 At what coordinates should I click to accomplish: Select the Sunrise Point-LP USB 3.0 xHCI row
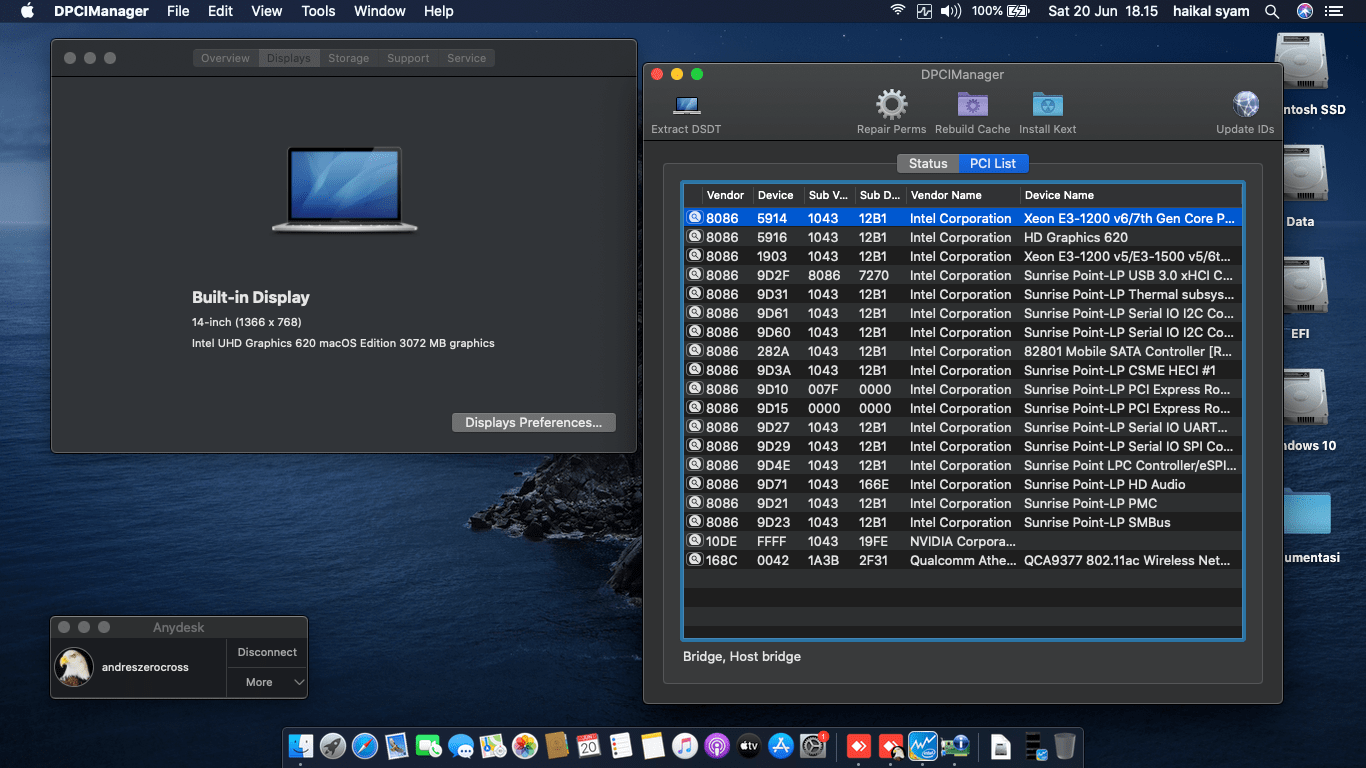tap(963, 275)
